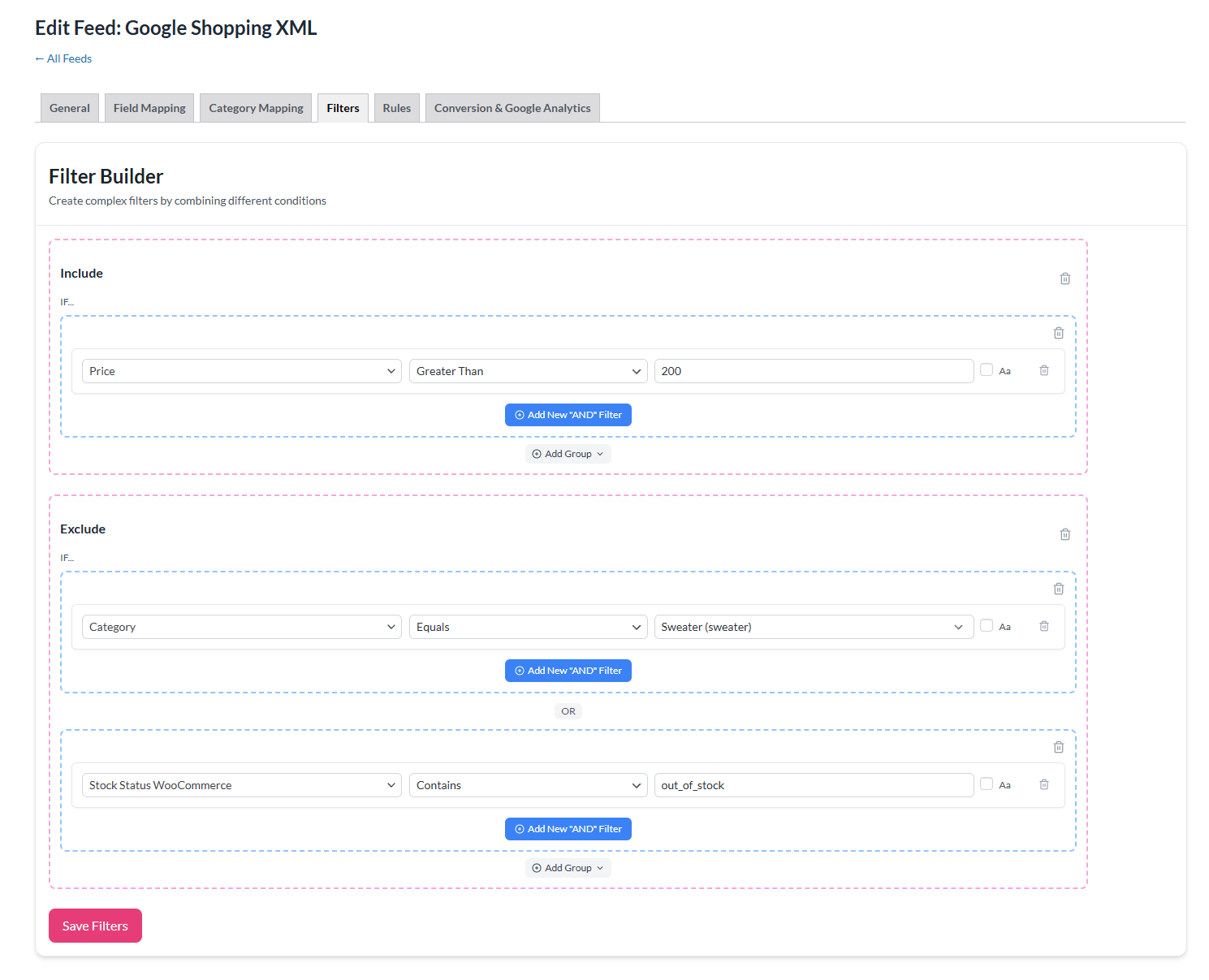The image size is (1209, 980).
Task: Delete the entire Include filter block
Action: [x=1064, y=278]
